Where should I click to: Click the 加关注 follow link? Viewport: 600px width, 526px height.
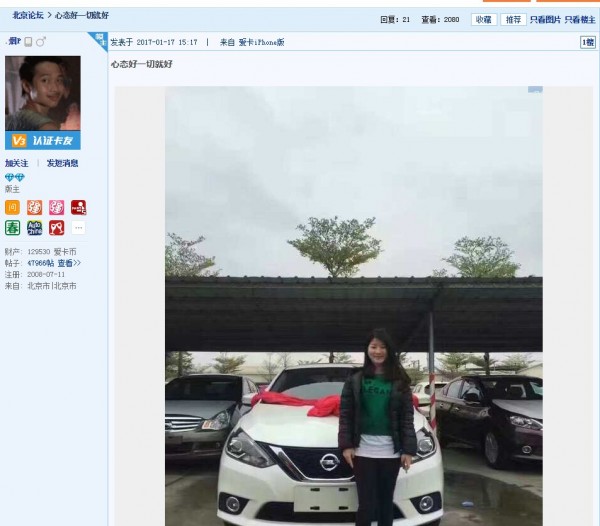16,163
